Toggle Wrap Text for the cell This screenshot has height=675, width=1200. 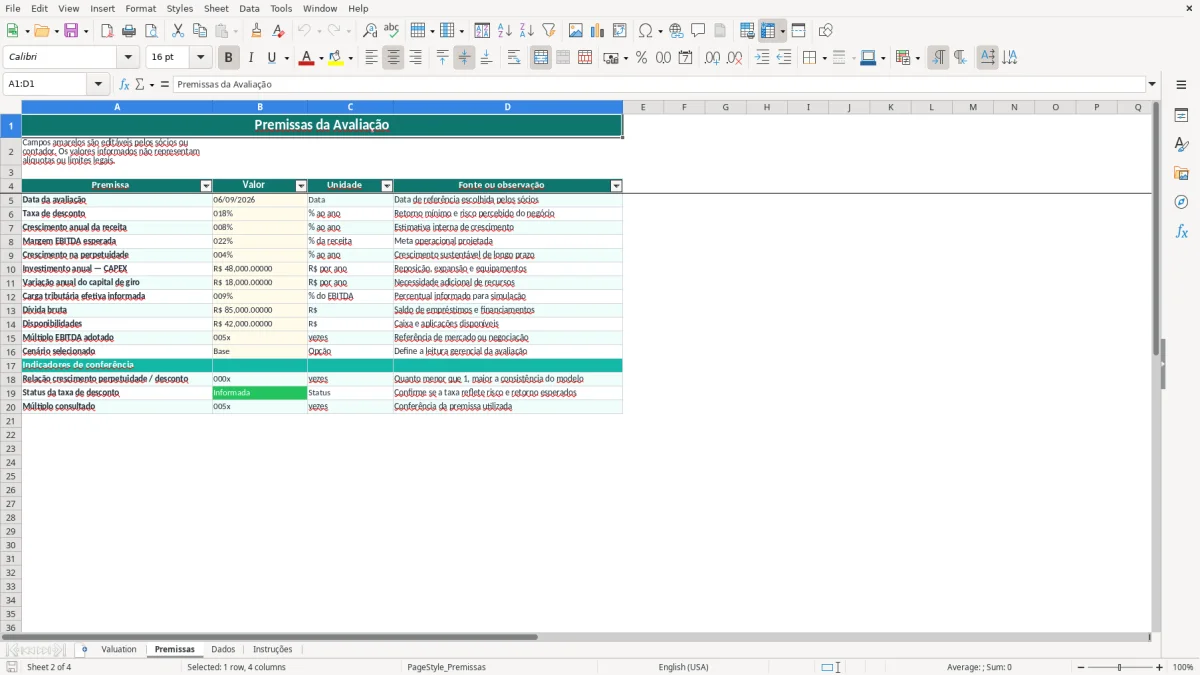click(514, 58)
